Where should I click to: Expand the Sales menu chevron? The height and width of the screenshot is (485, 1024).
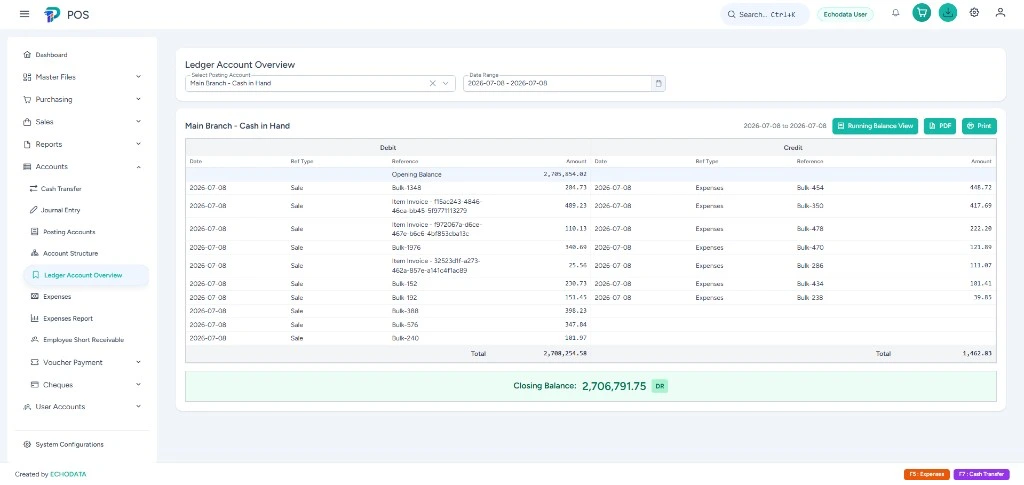click(x=138, y=121)
